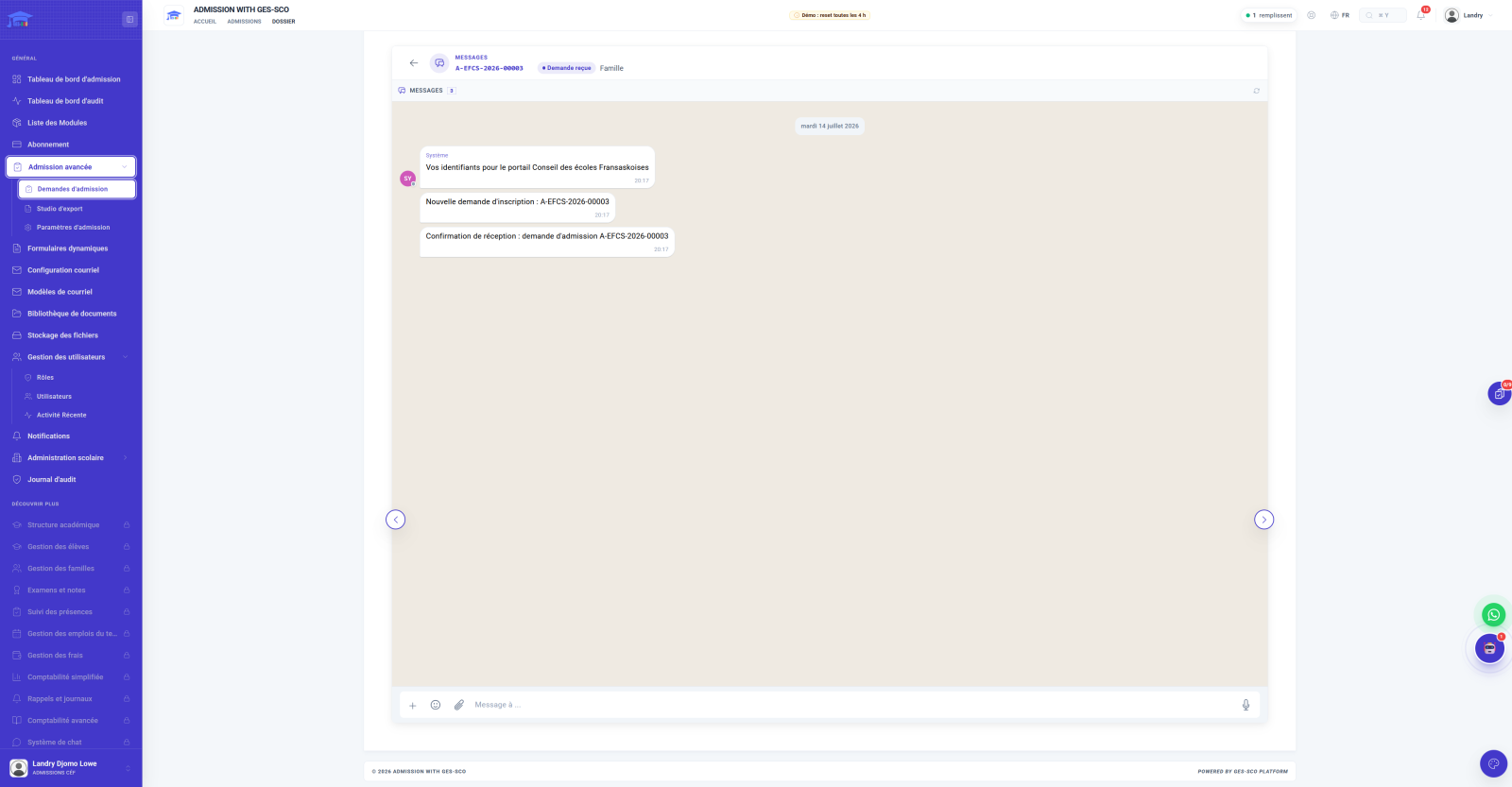The height and width of the screenshot is (787, 1512).
Task: Open the emoji picker
Action: pos(436,705)
